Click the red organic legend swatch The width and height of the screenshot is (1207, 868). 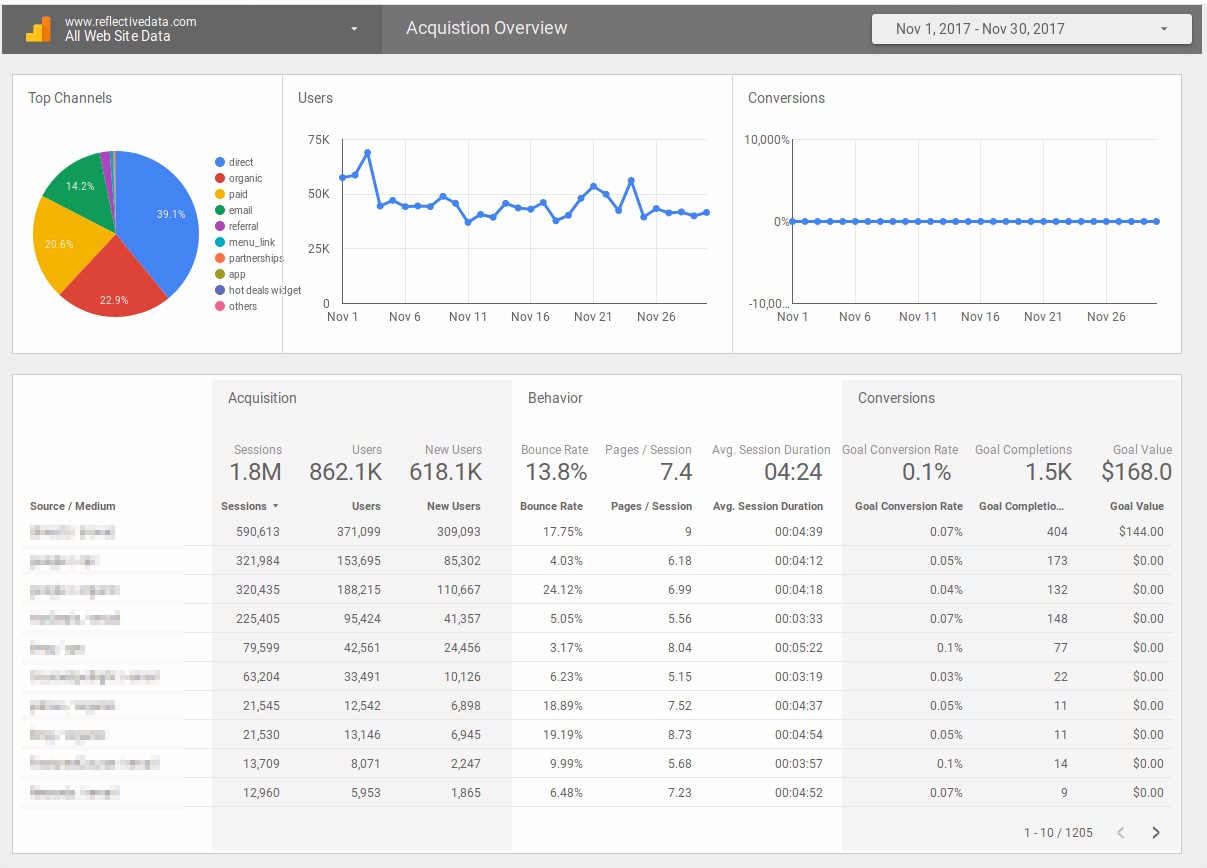(x=219, y=178)
